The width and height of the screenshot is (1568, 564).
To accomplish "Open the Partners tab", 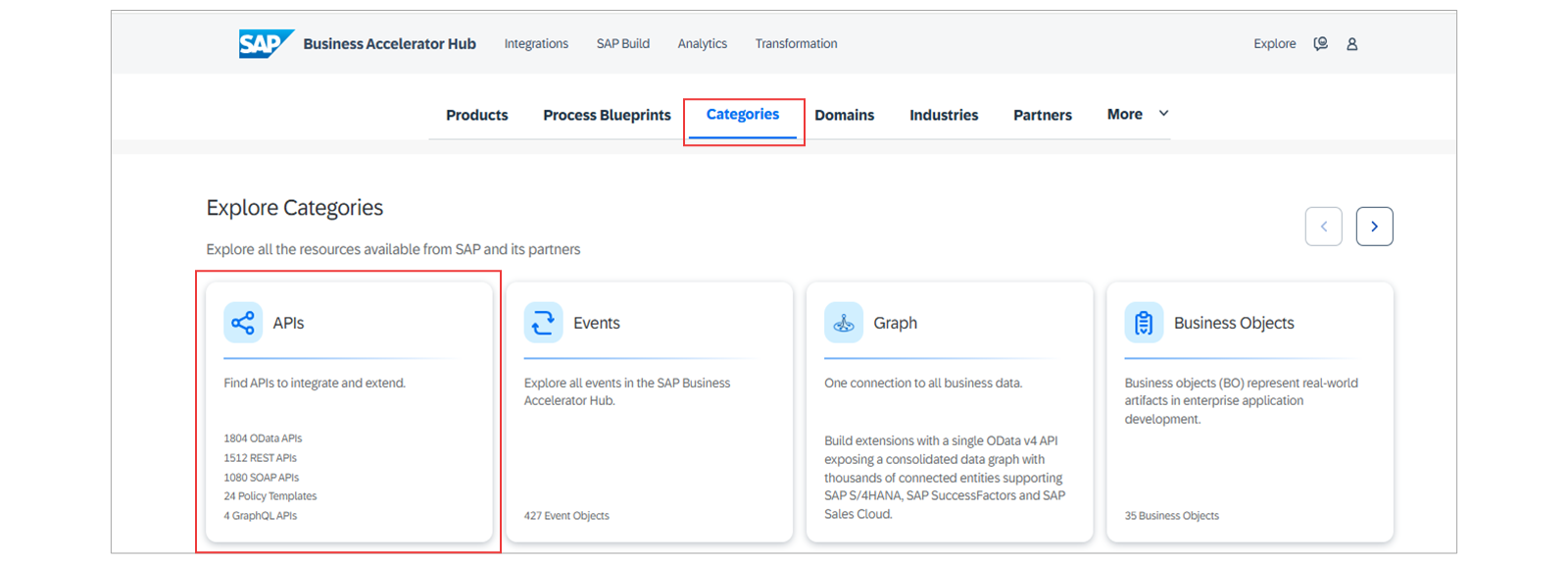I will tap(1043, 115).
